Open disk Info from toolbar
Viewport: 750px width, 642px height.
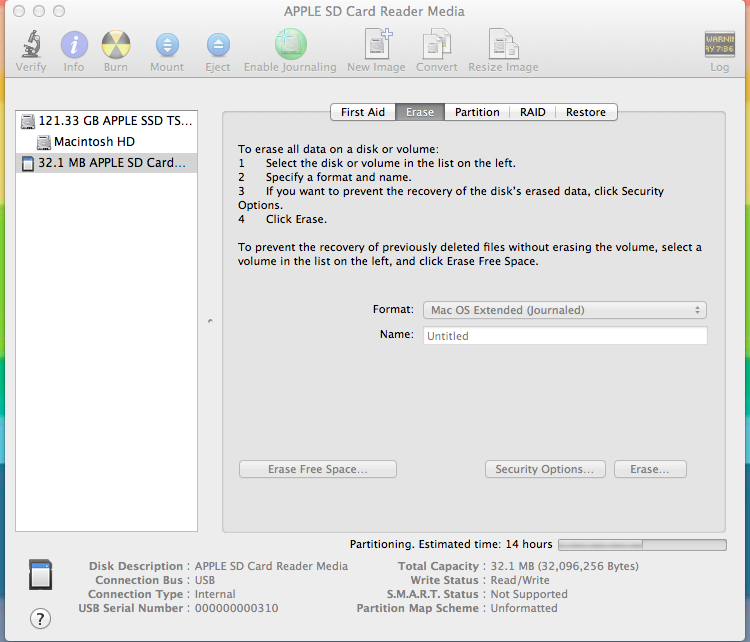tap(74, 45)
